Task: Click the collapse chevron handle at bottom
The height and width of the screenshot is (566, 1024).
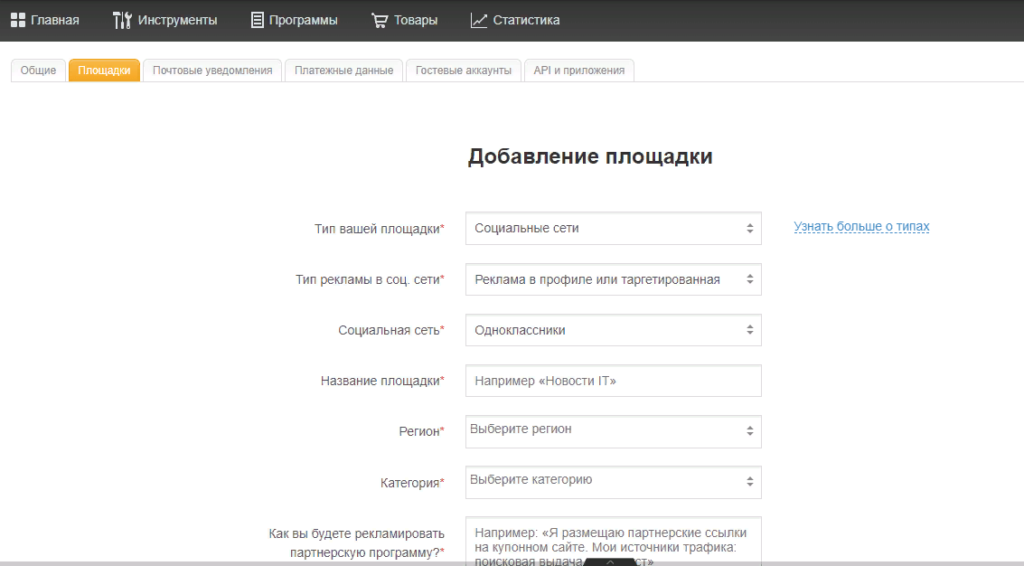Action: (x=610, y=561)
